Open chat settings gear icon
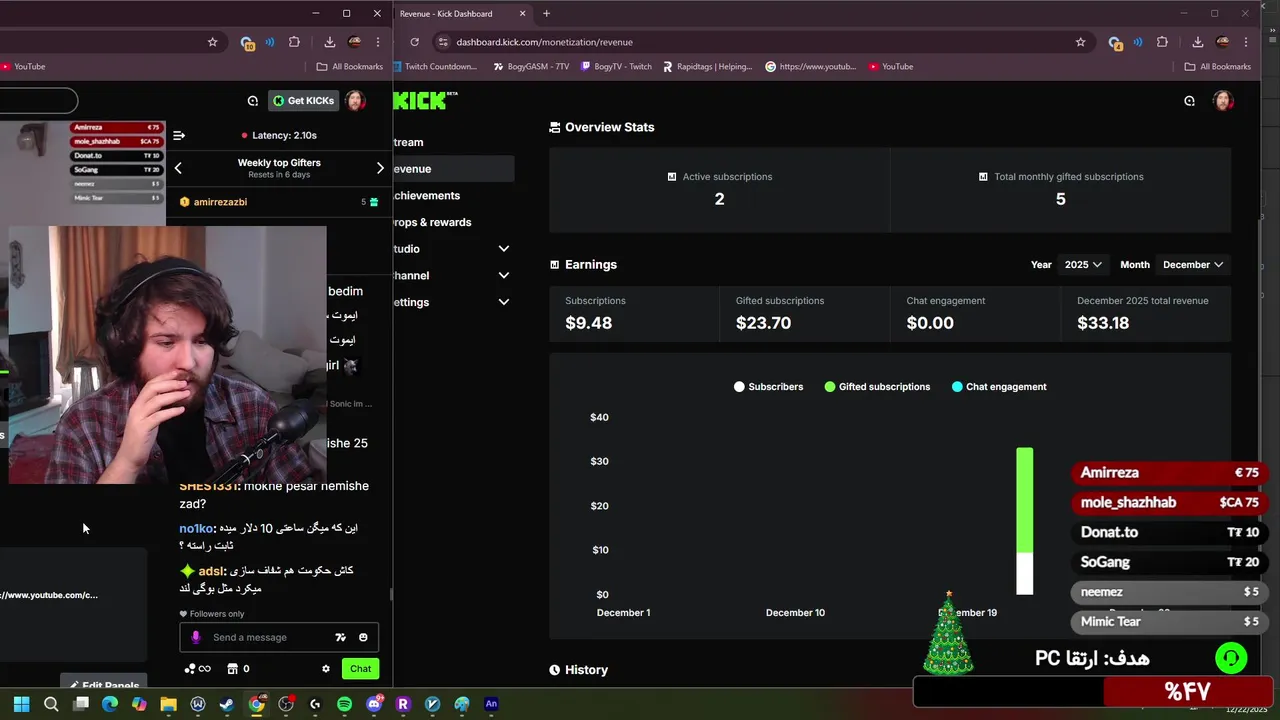1280x720 pixels. tap(325, 669)
